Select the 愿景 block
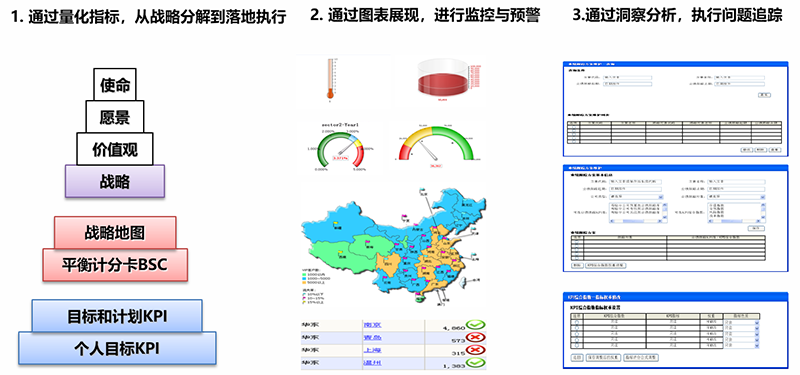Viewport: 800px width, 375px height. click(115, 117)
